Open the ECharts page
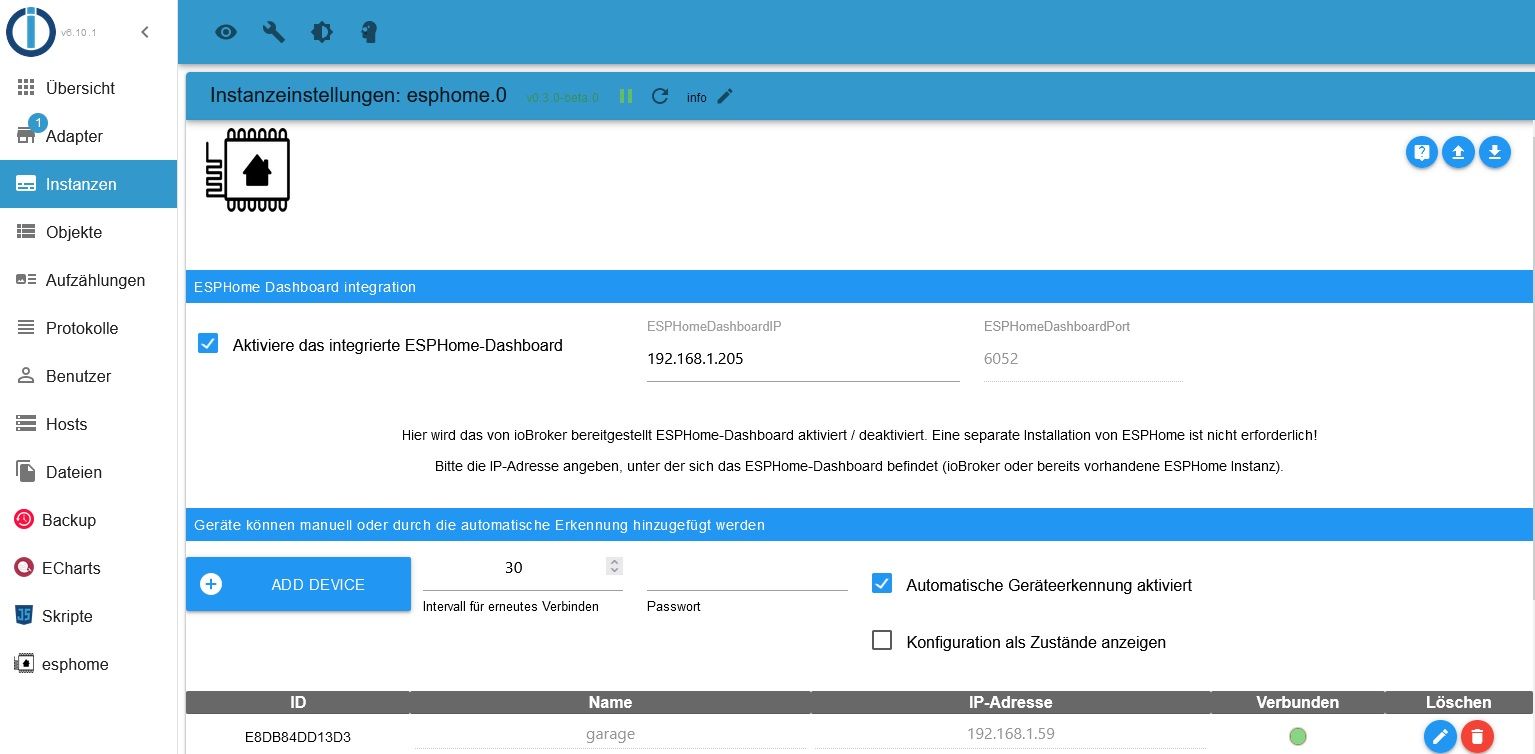 coord(88,568)
